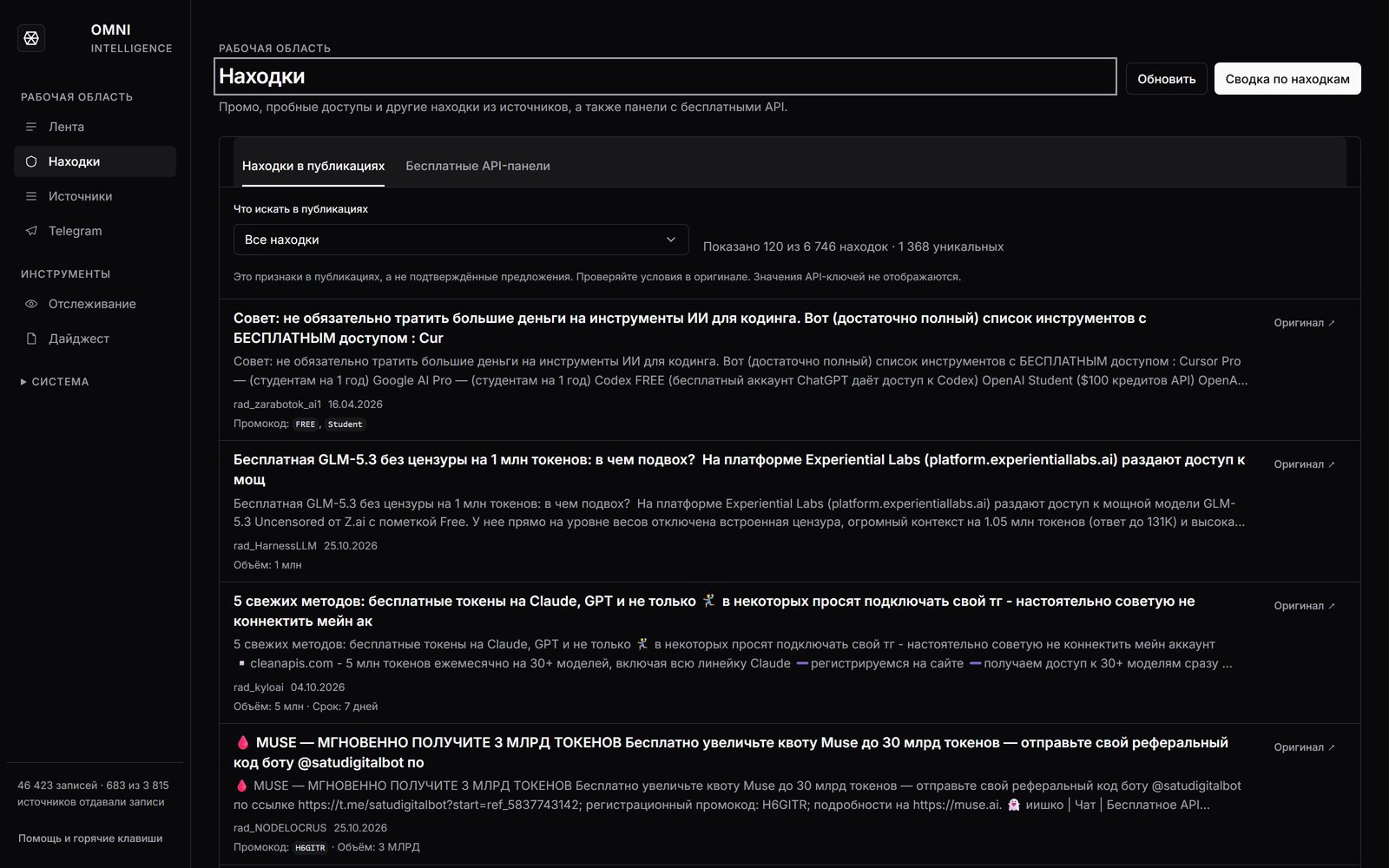The width and height of the screenshot is (1389, 868).
Task: Open Помощь и горячие клавиши
Action: [x=90, y=838]
